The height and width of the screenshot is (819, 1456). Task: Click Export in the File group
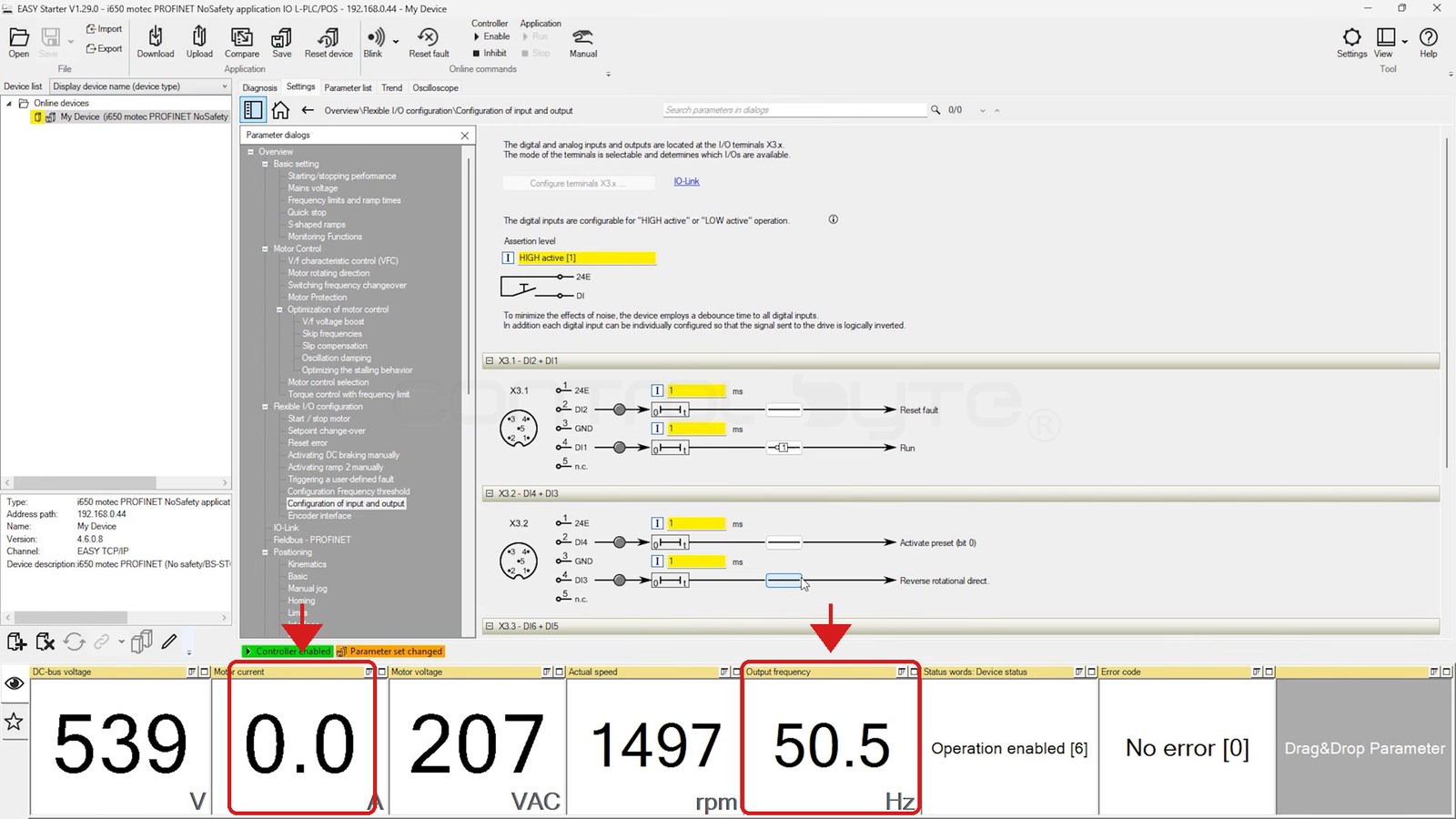pyautogui.click(x=104, y=48)
